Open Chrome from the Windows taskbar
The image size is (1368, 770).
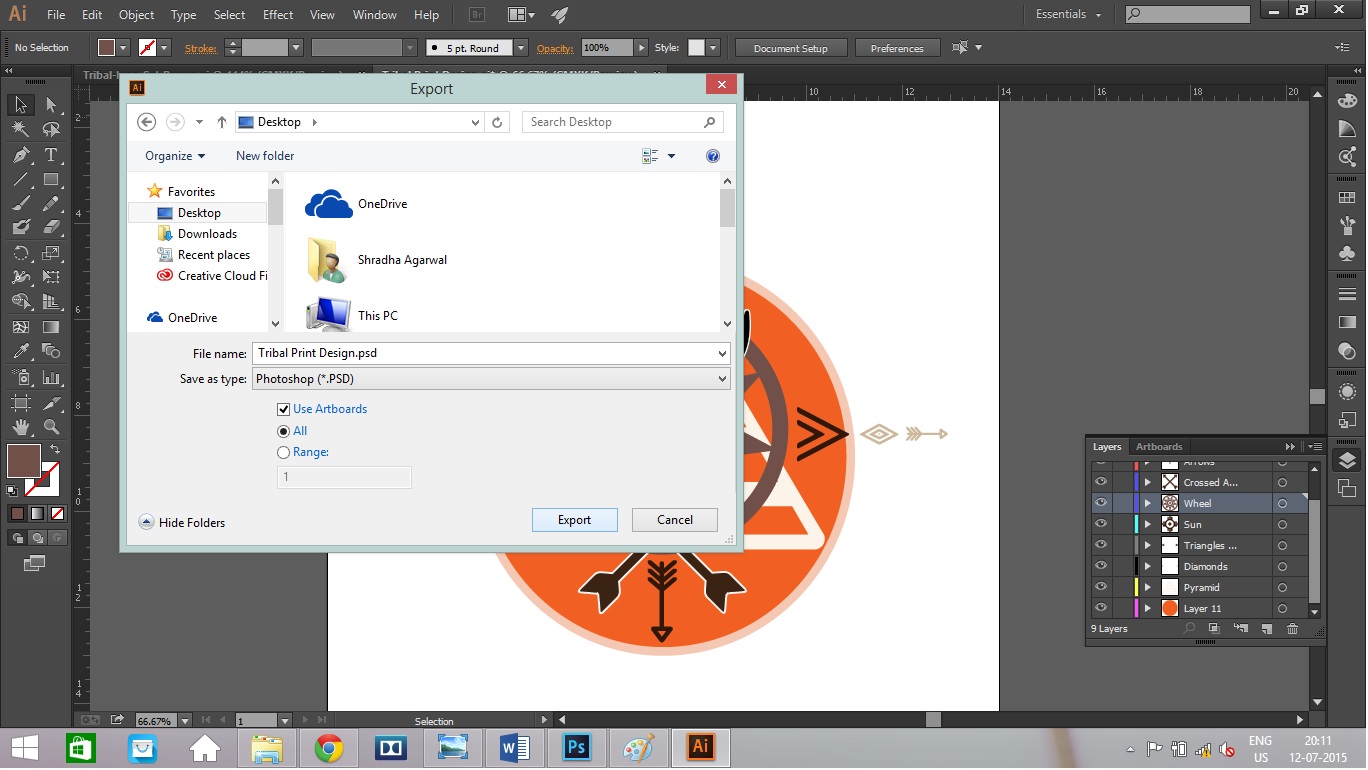329,747
